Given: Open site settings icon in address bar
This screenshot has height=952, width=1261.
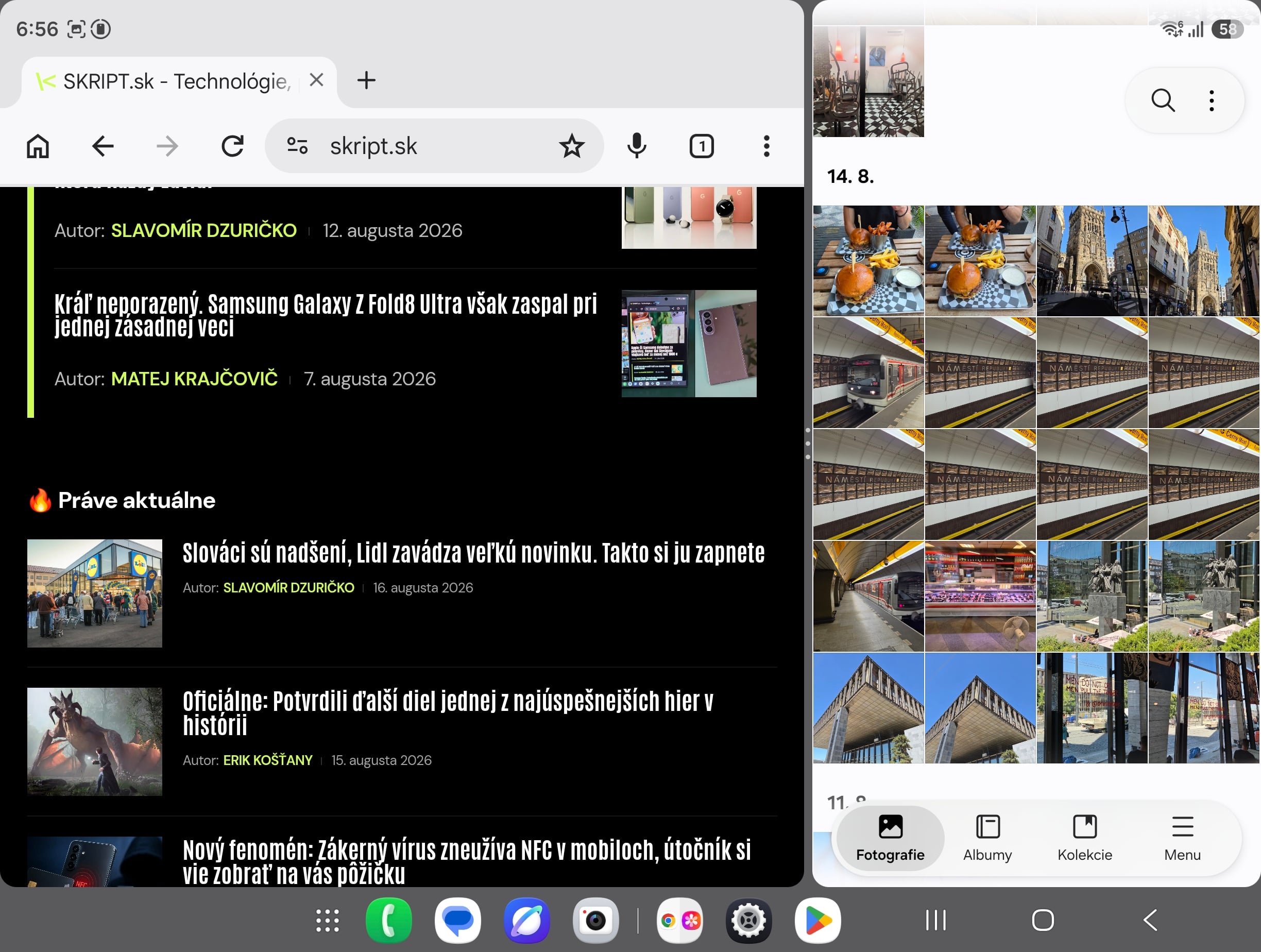Looking at the screenshot, I should [297, 146].
